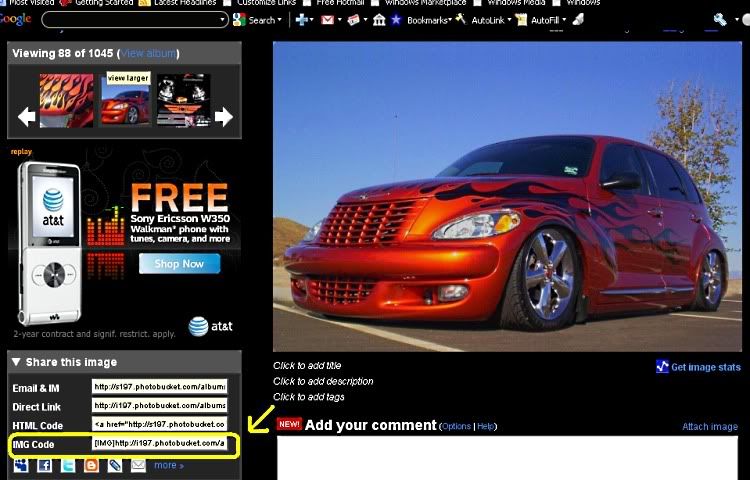750x480 pixels.
Task: Share image to MySpace icon
Action: coord(21,465)
